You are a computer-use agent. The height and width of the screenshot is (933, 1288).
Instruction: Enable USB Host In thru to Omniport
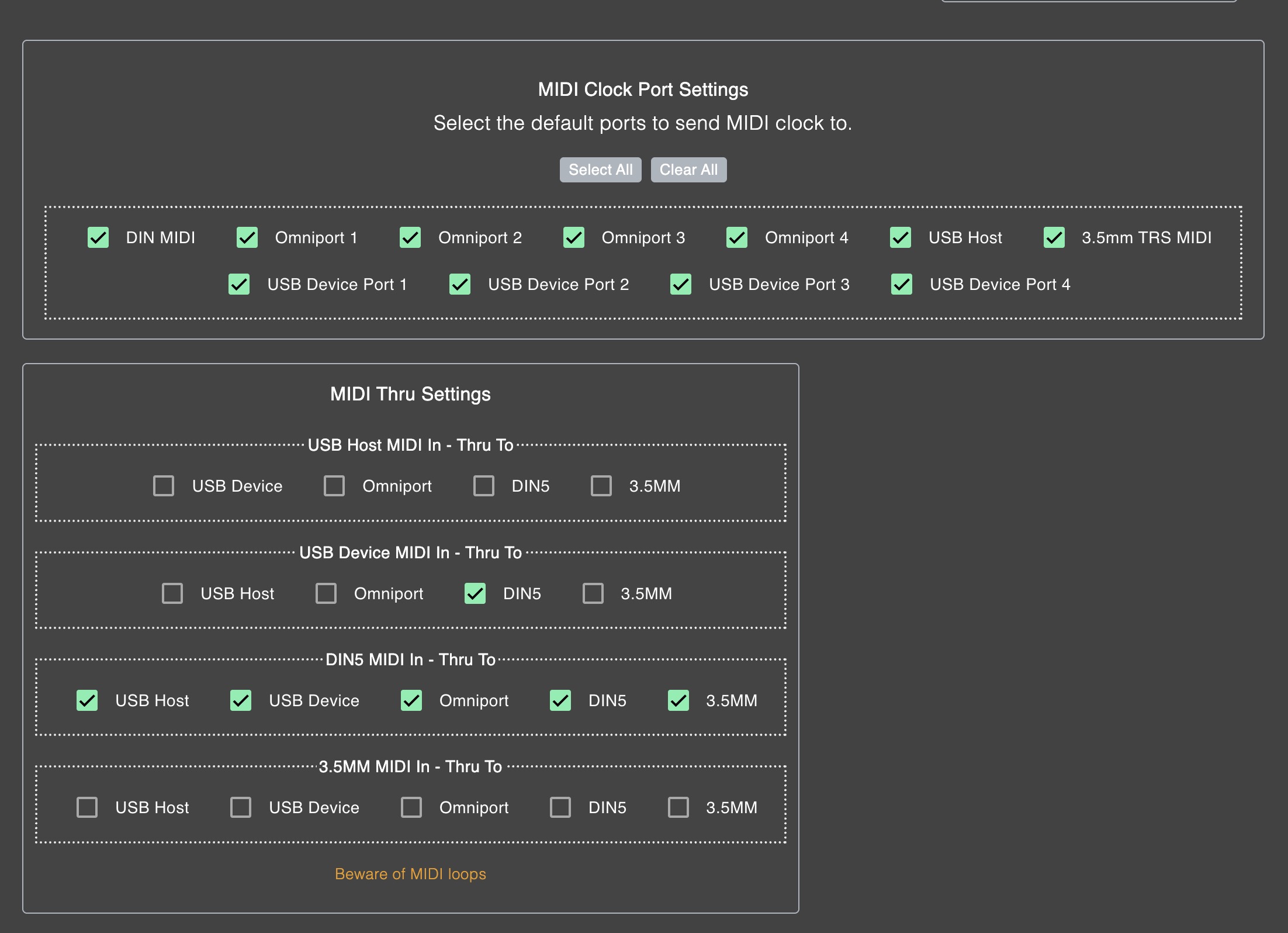pyautogui.click(x=334, y=485)
